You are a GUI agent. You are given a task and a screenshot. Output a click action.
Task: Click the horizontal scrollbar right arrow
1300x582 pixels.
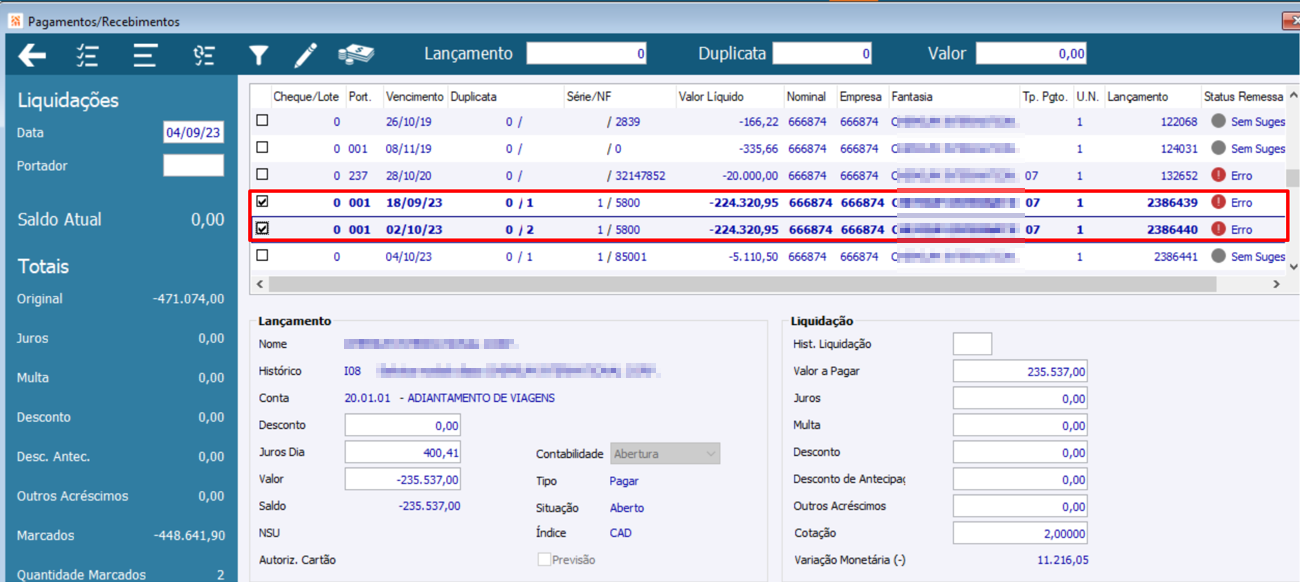[x=1276, y=285]
